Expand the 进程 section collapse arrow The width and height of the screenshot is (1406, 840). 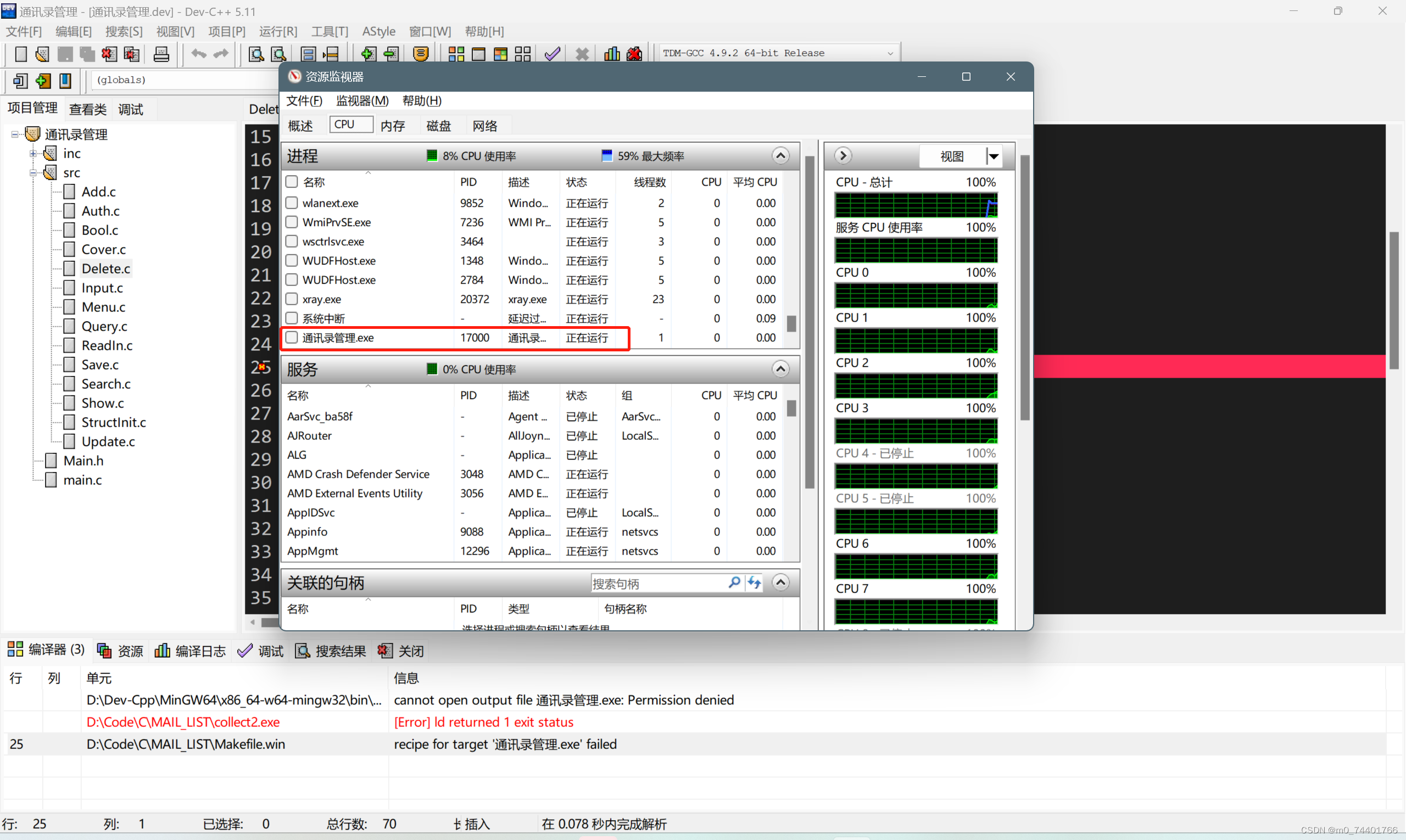pyautogui.click(x=783, y=155)
